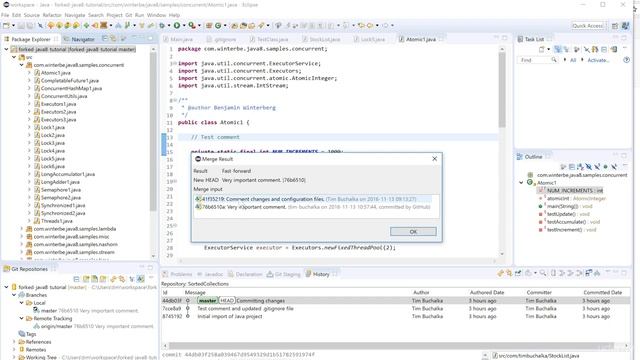Collapse the Atomic1 class in Outline
The image size is (640, 360).
click(x=521, y=182)
